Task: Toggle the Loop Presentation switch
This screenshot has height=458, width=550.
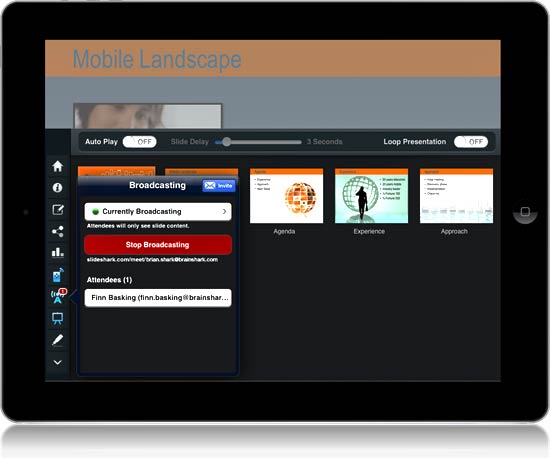Action: click(x=471, y=142)
